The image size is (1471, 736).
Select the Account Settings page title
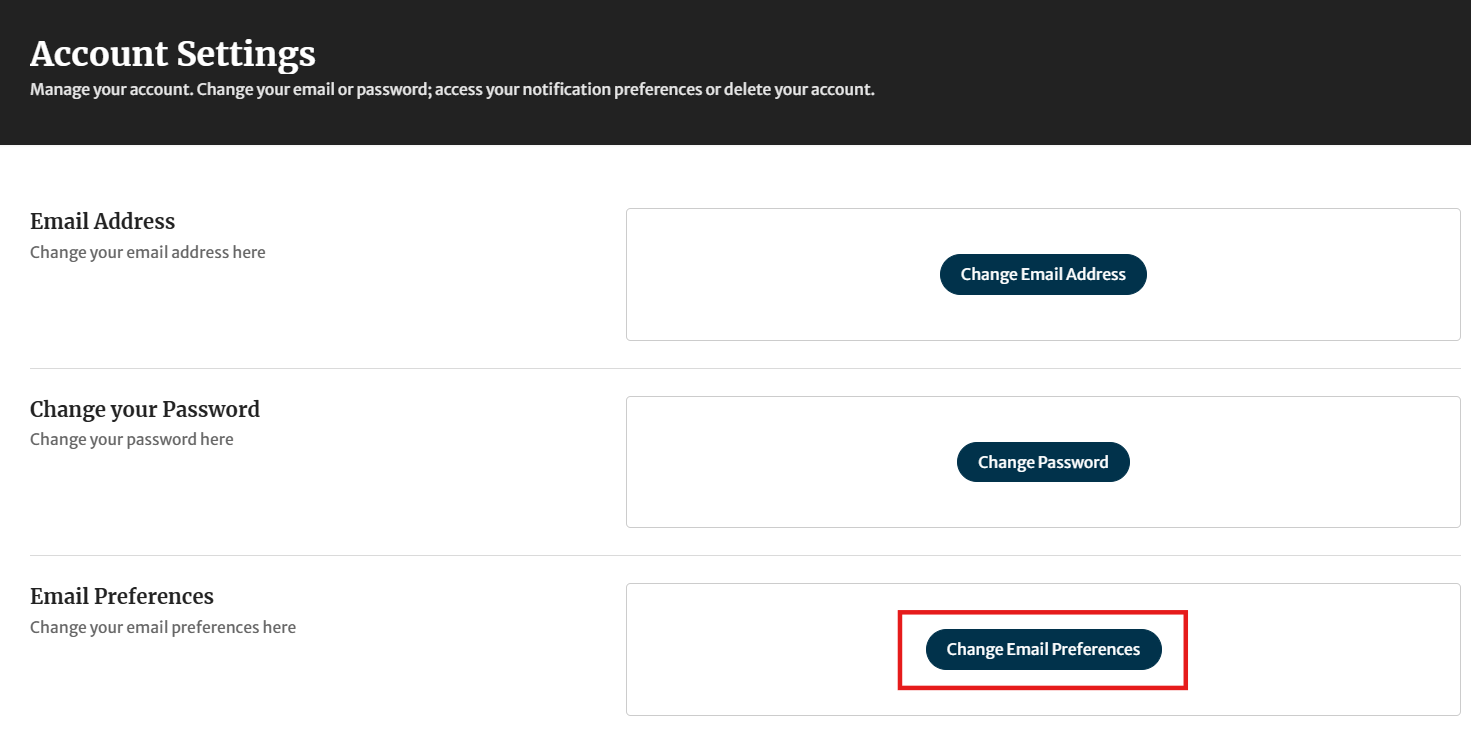click(x=172, y=53)
